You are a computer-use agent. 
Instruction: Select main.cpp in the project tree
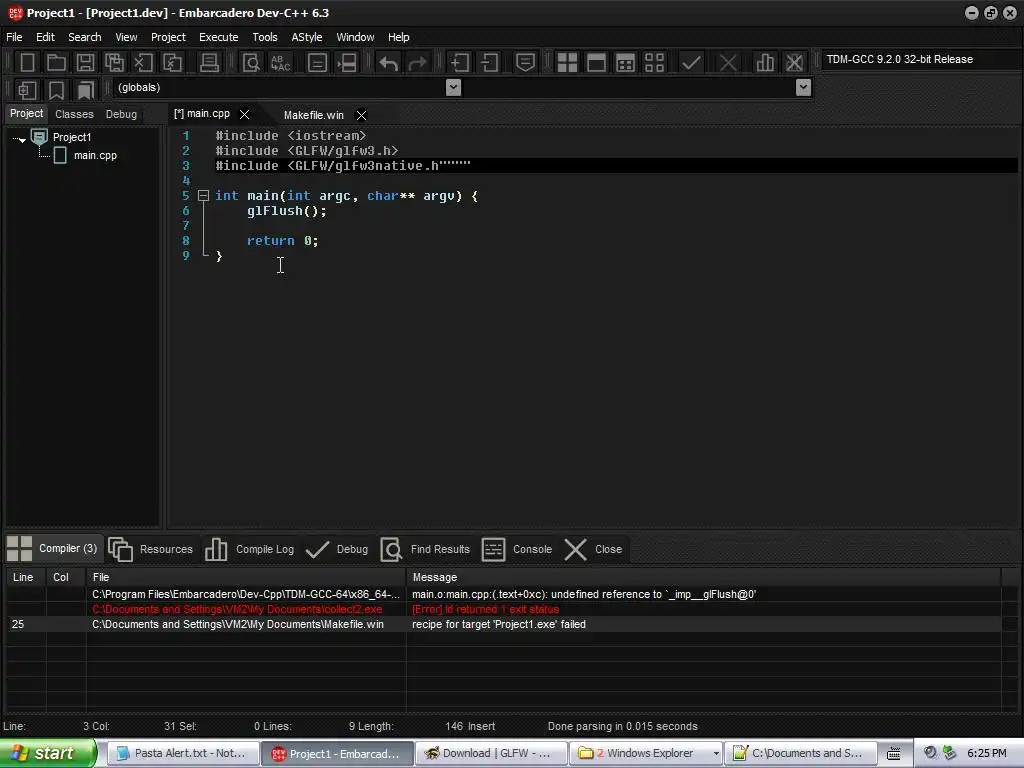pyautogui.click(x=95, y=155)
